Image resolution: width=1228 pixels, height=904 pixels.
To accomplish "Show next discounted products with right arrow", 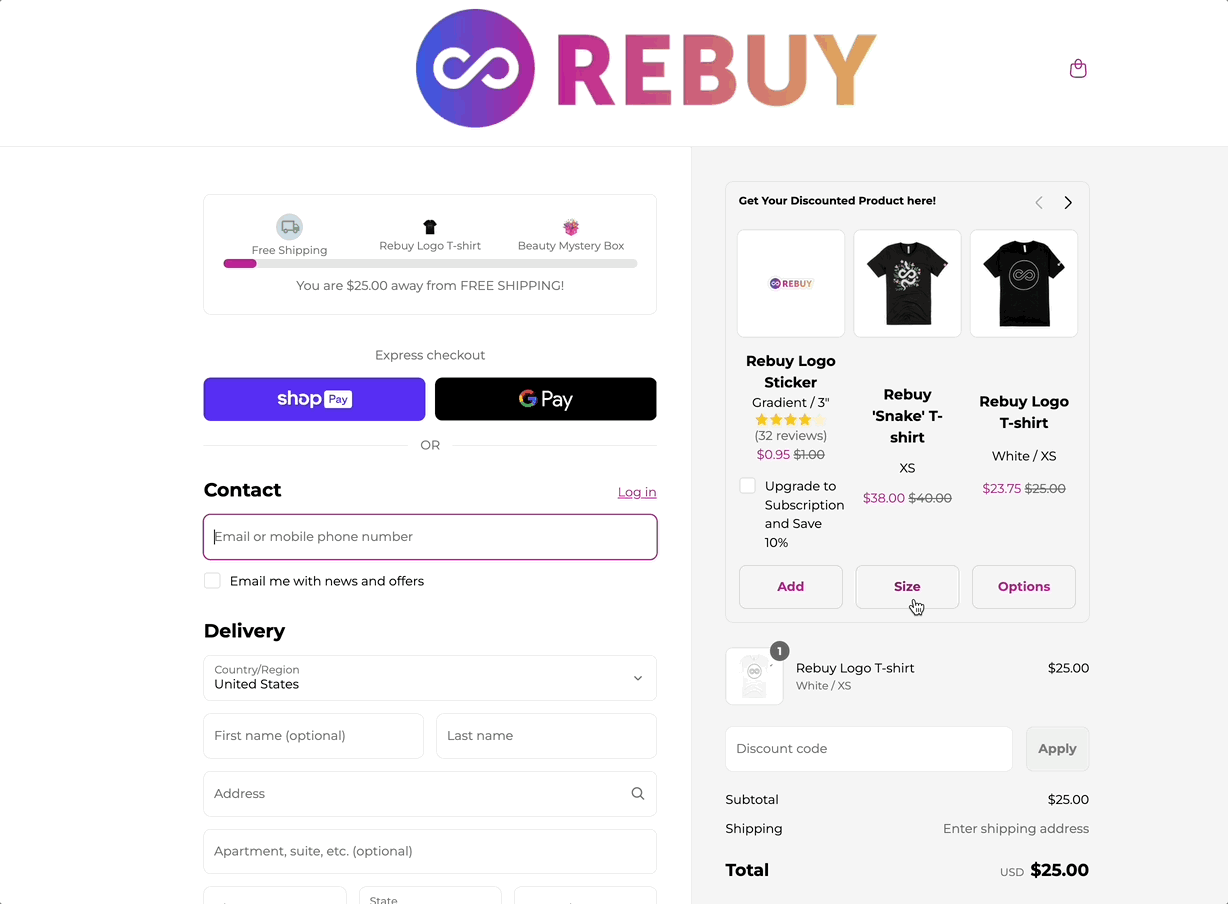I will (1068, 202).
